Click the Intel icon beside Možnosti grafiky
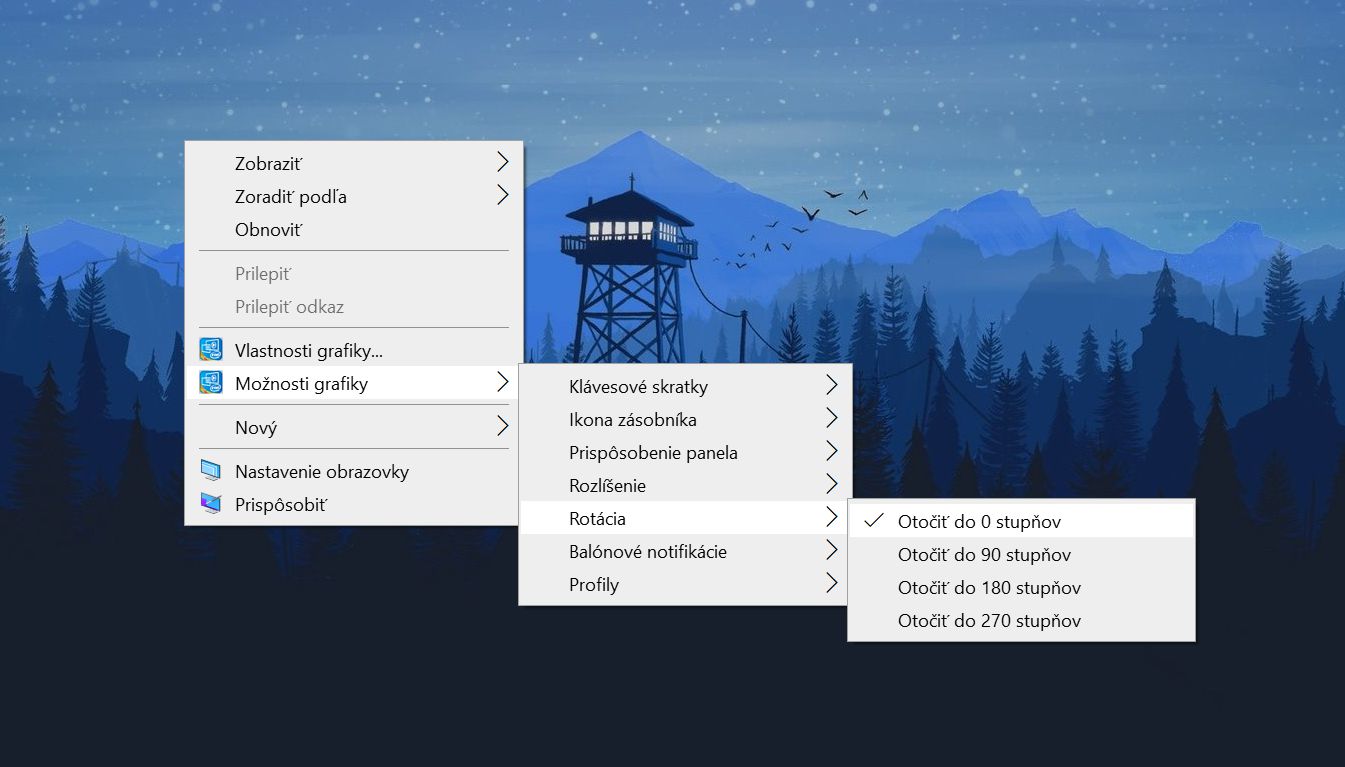This screenshot has height=767, width=1345. coord(211,383)
